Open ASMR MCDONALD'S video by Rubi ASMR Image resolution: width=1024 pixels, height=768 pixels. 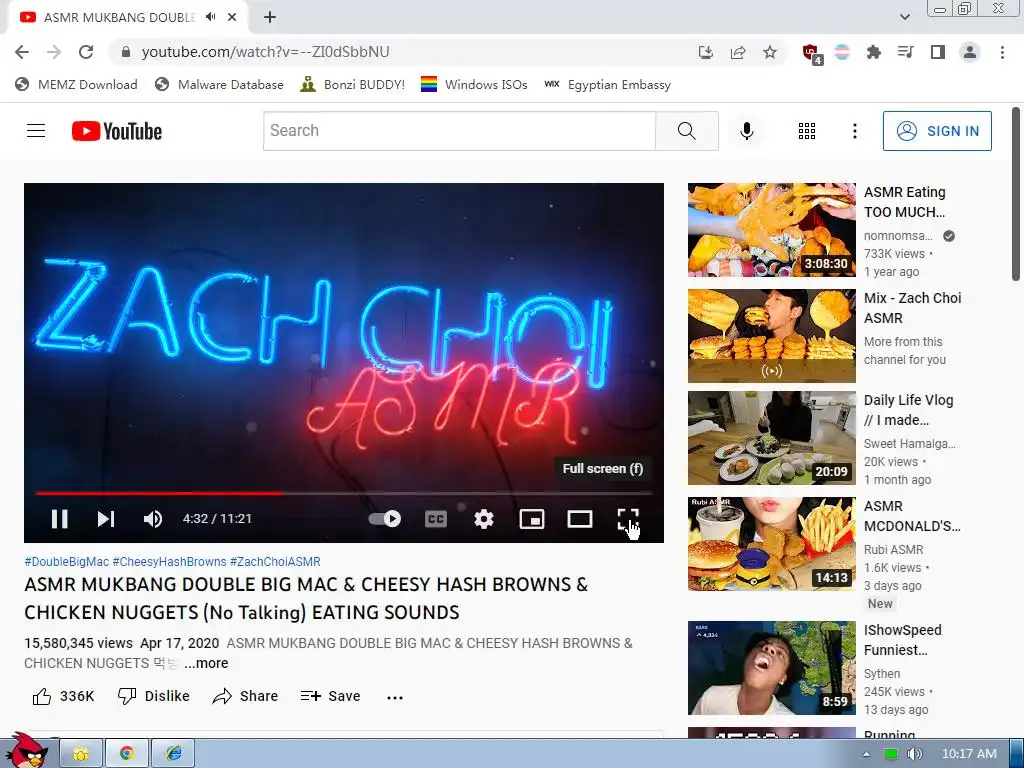coord(771,544)
